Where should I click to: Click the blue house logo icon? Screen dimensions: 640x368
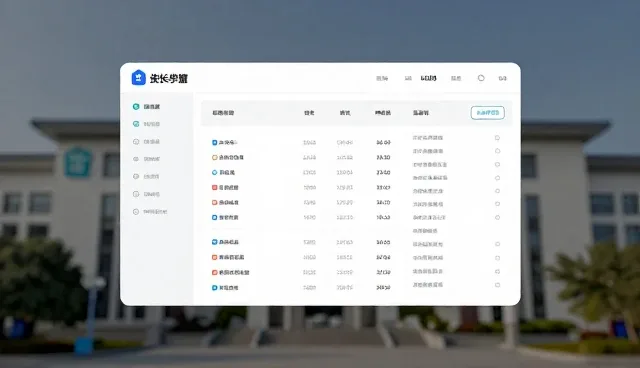click(139, 78)
